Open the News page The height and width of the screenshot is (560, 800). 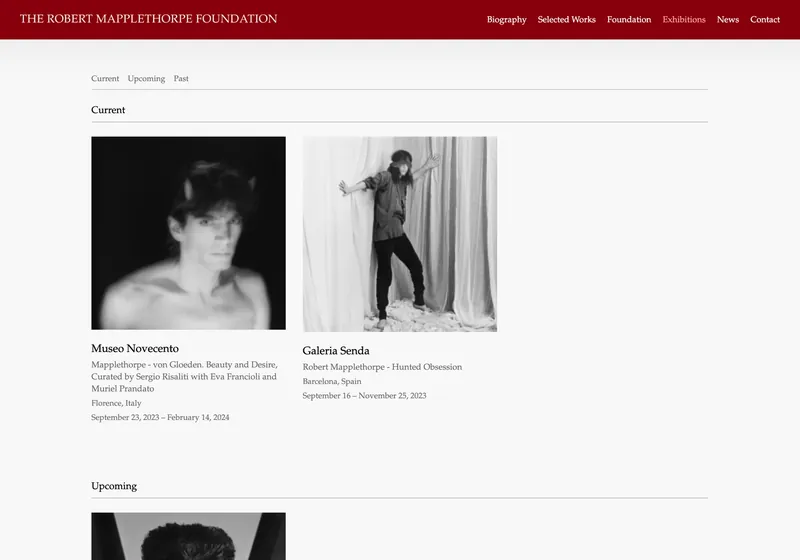pyautogui.click(x=728, y=19)
